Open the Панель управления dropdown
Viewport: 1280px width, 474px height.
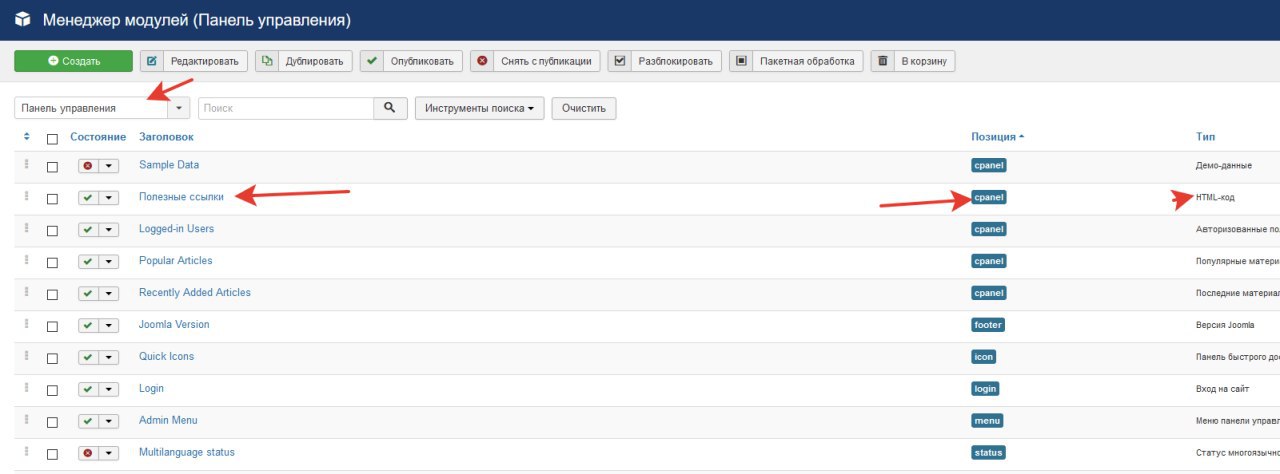click(x=102, y=108)
